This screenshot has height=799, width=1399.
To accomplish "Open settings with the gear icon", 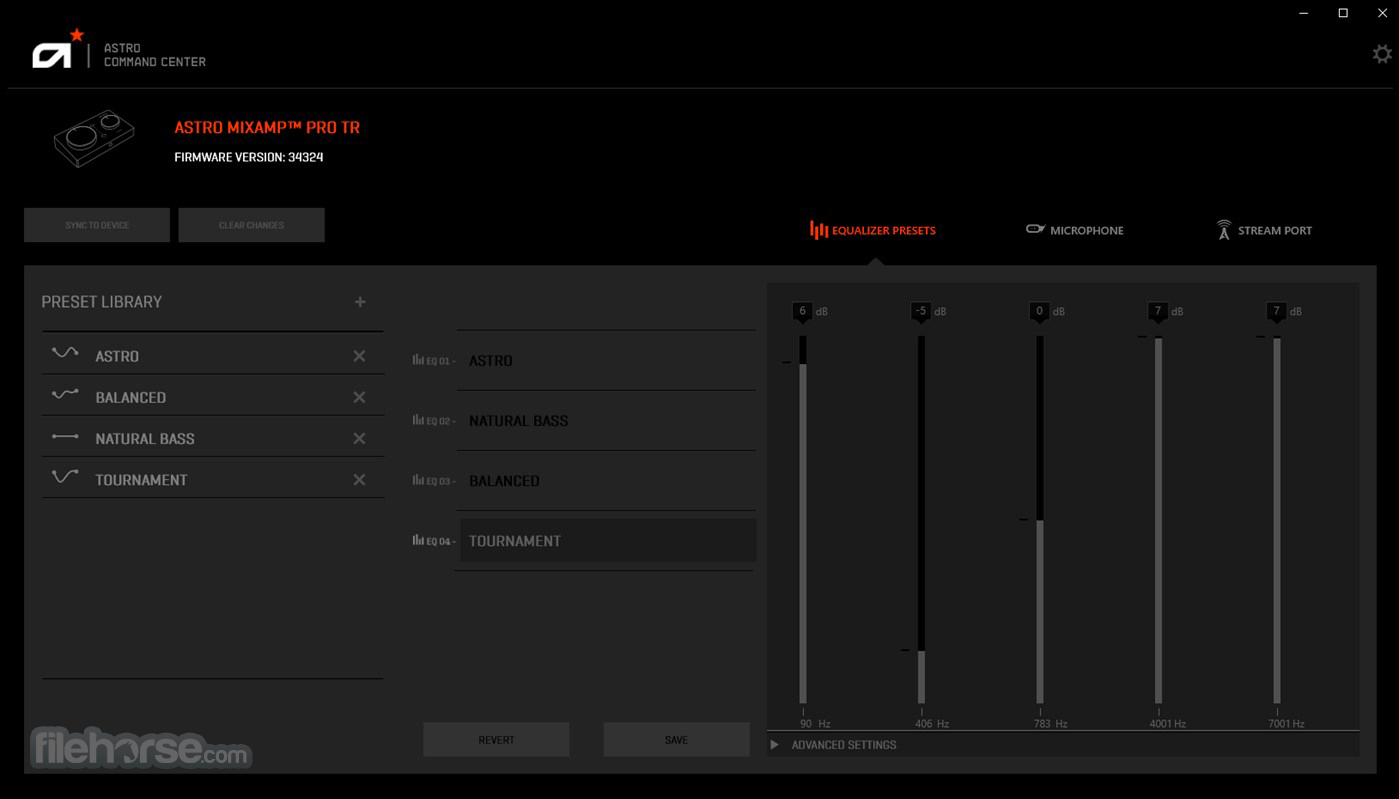I will tap(1382, 54).
